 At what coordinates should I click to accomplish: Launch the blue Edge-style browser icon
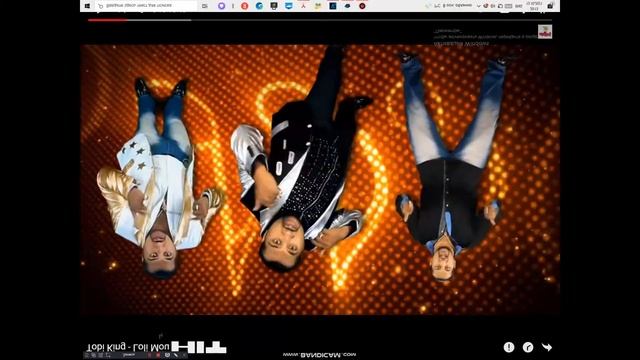click(x=259, y=6)
